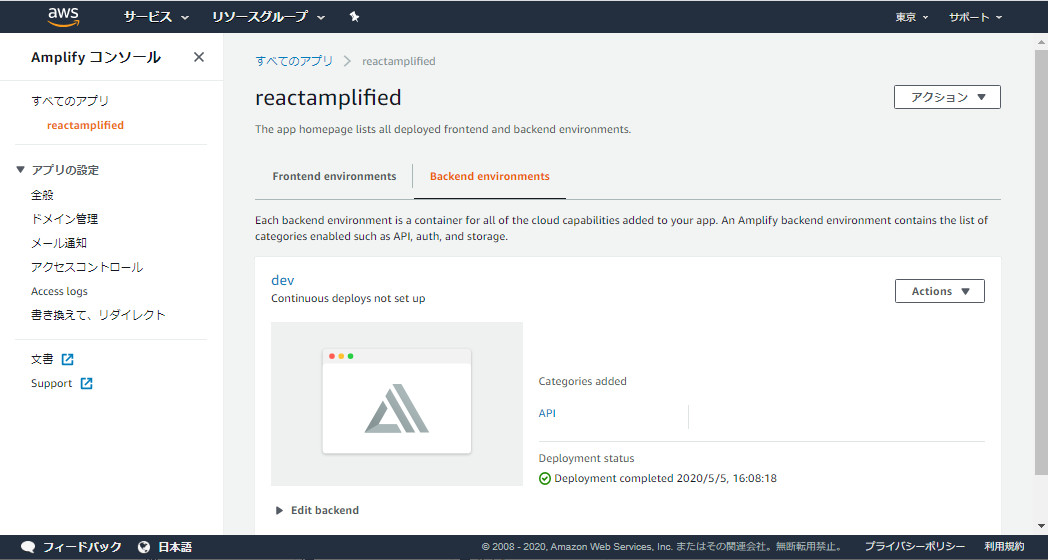The width and height of the screenshot is (1048, 560).
Task: Change language via 日本語 footer button
Action: [x=175, y=547]
